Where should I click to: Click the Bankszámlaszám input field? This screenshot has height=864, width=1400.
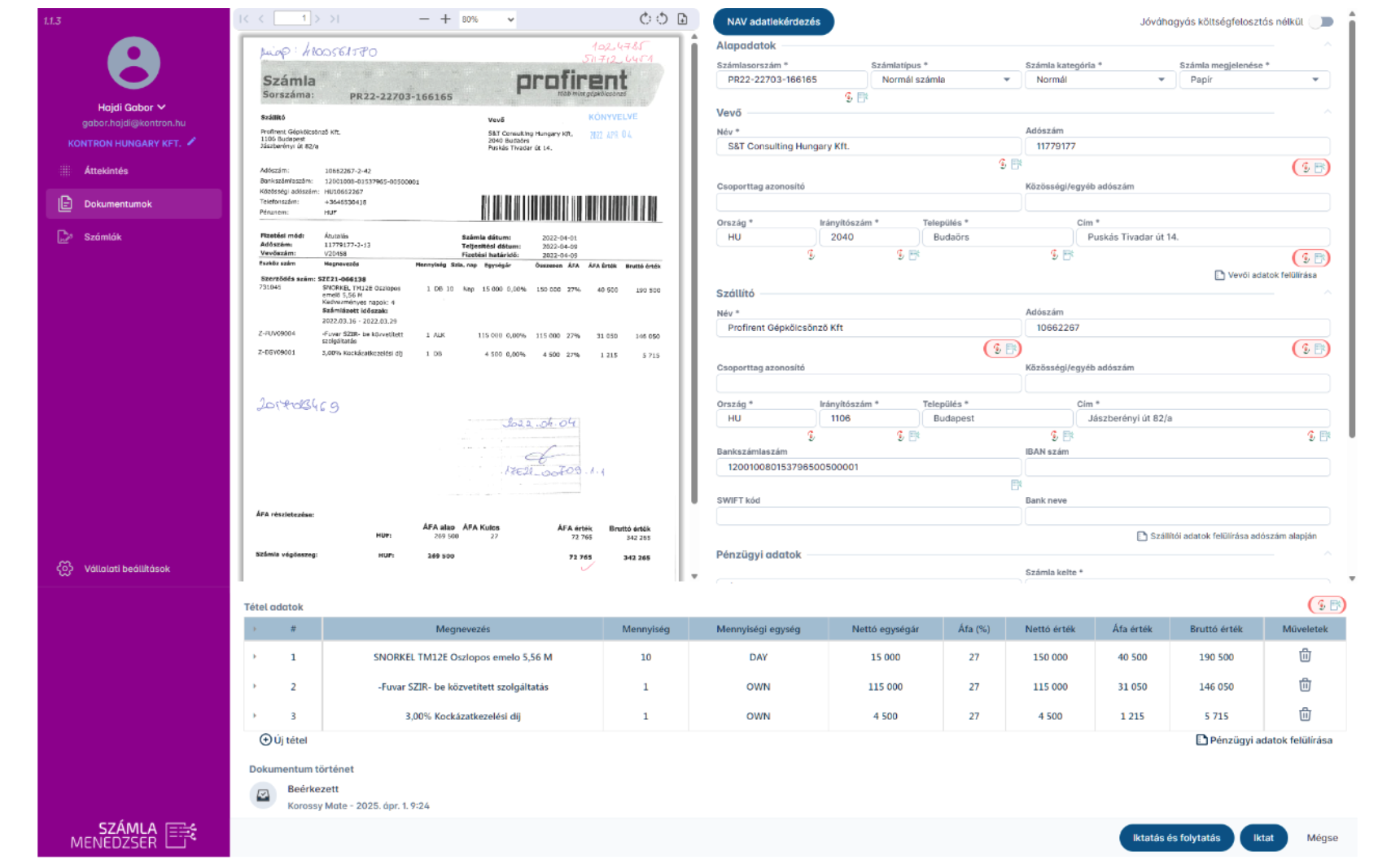(868, 467)
